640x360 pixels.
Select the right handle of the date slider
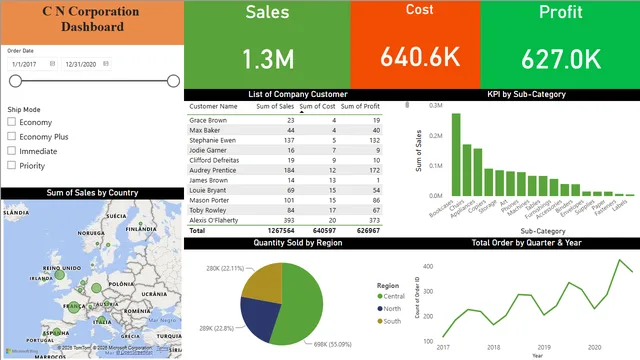coord(173,81)
